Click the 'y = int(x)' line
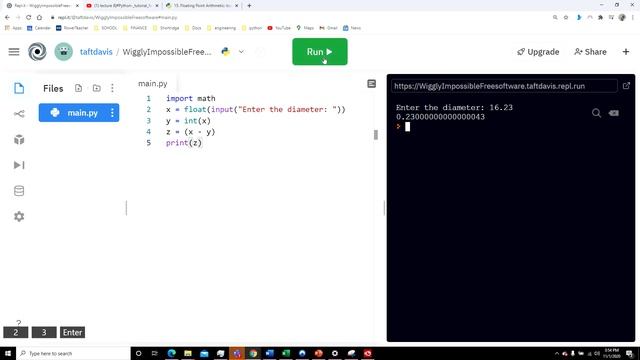Image resolution: width=640 pixels, height=360 pixels. click(x=188, y=121)
